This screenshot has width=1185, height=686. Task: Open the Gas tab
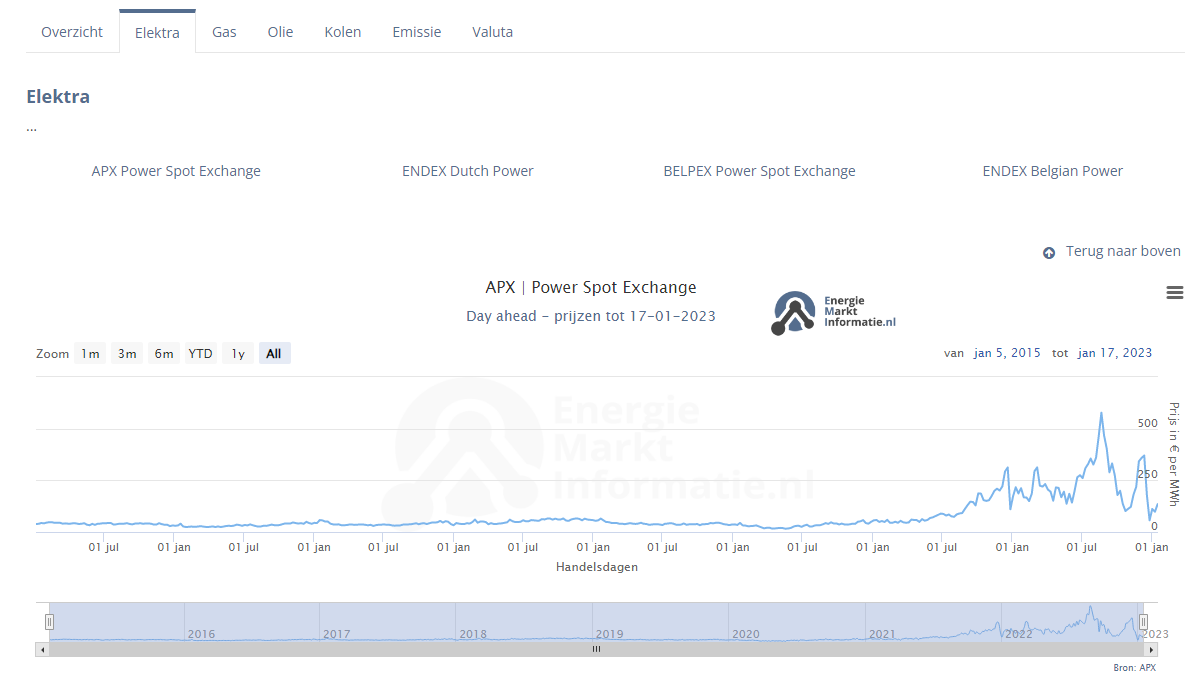coord(224,32)
